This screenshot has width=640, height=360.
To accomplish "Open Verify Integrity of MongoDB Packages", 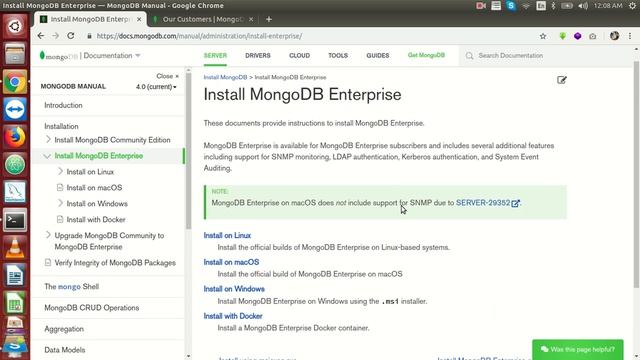I will pos(115,263).
